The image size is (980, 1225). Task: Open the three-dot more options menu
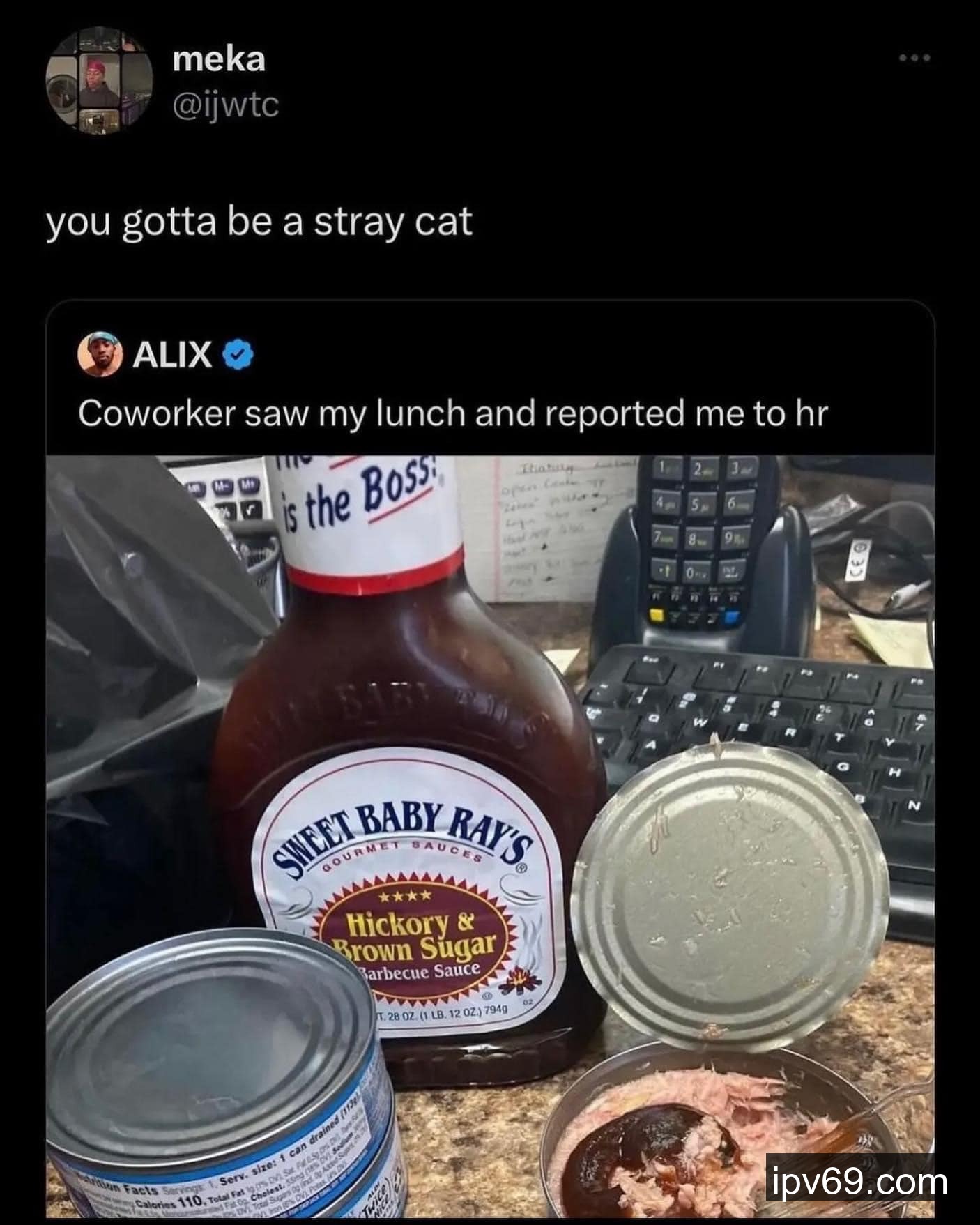point(914,59)
